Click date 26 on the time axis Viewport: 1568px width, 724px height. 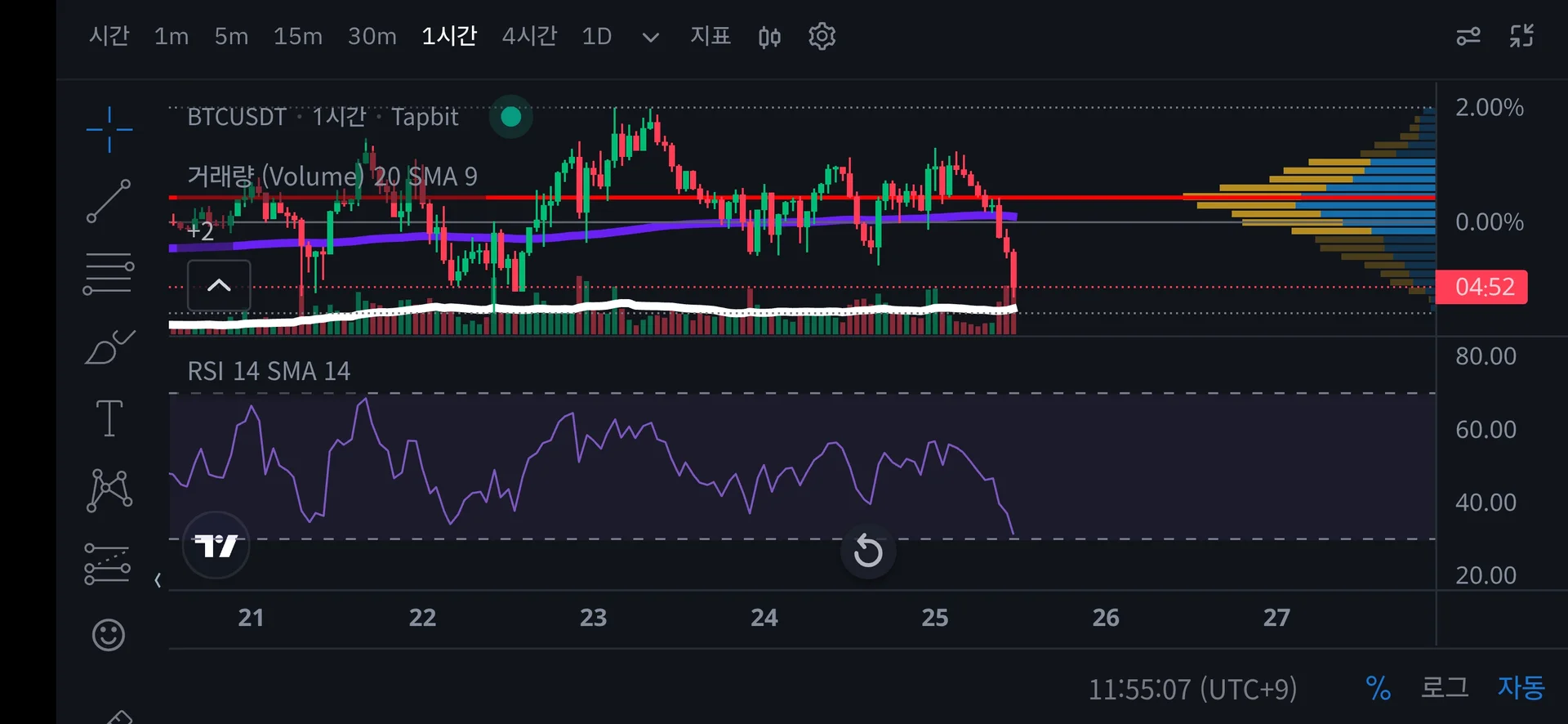1106,618
